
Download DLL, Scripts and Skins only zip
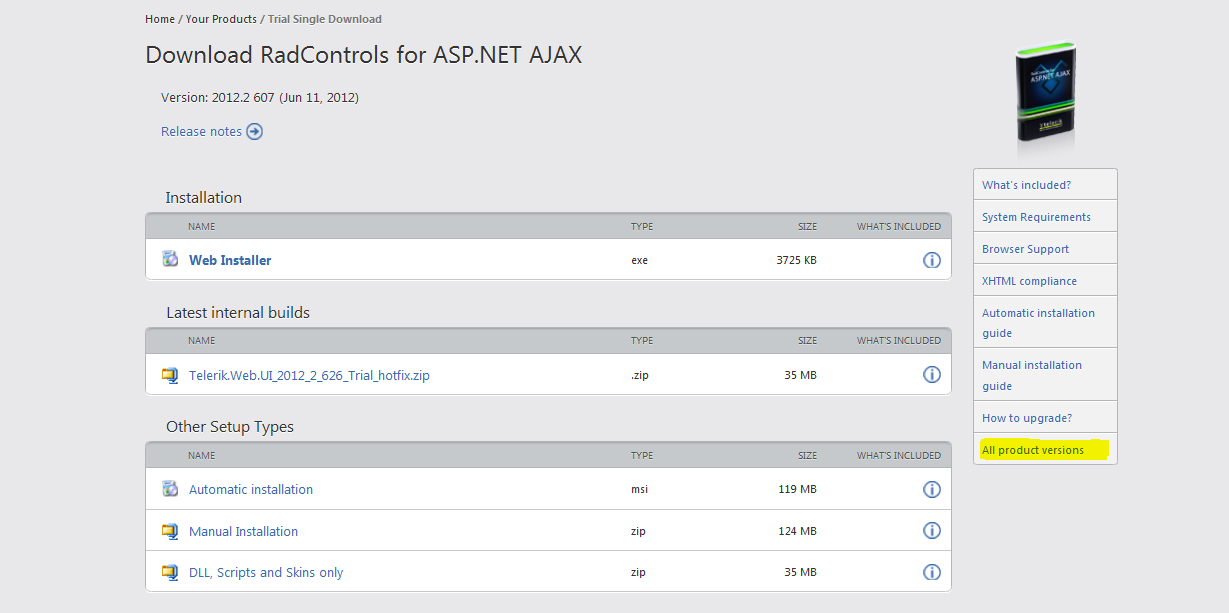tap(266, 573)
